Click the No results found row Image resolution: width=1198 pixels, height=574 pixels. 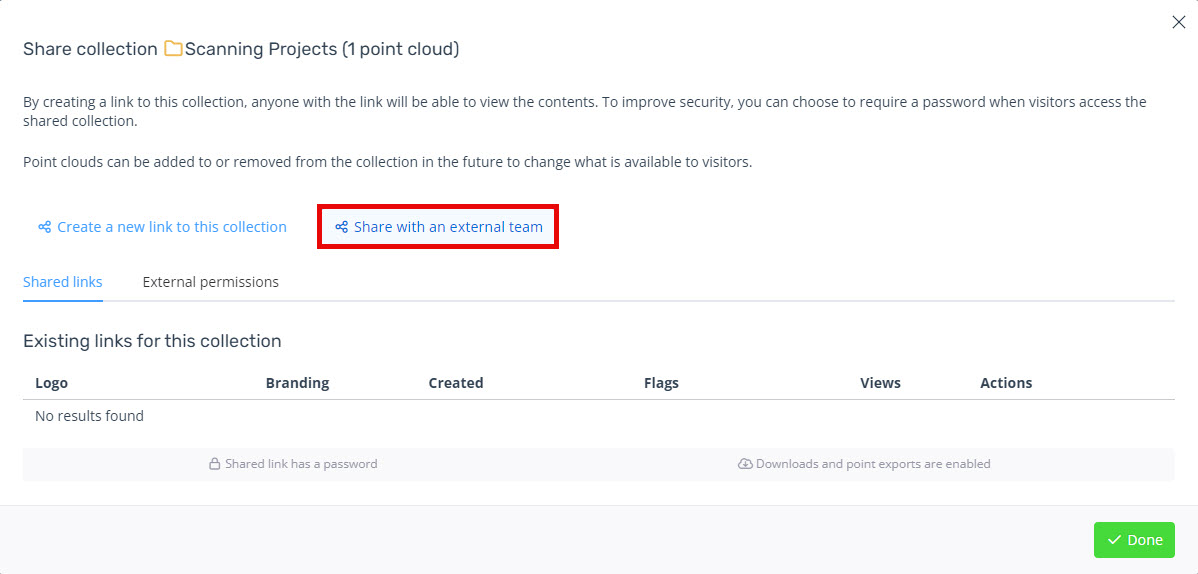pos(599,417)
